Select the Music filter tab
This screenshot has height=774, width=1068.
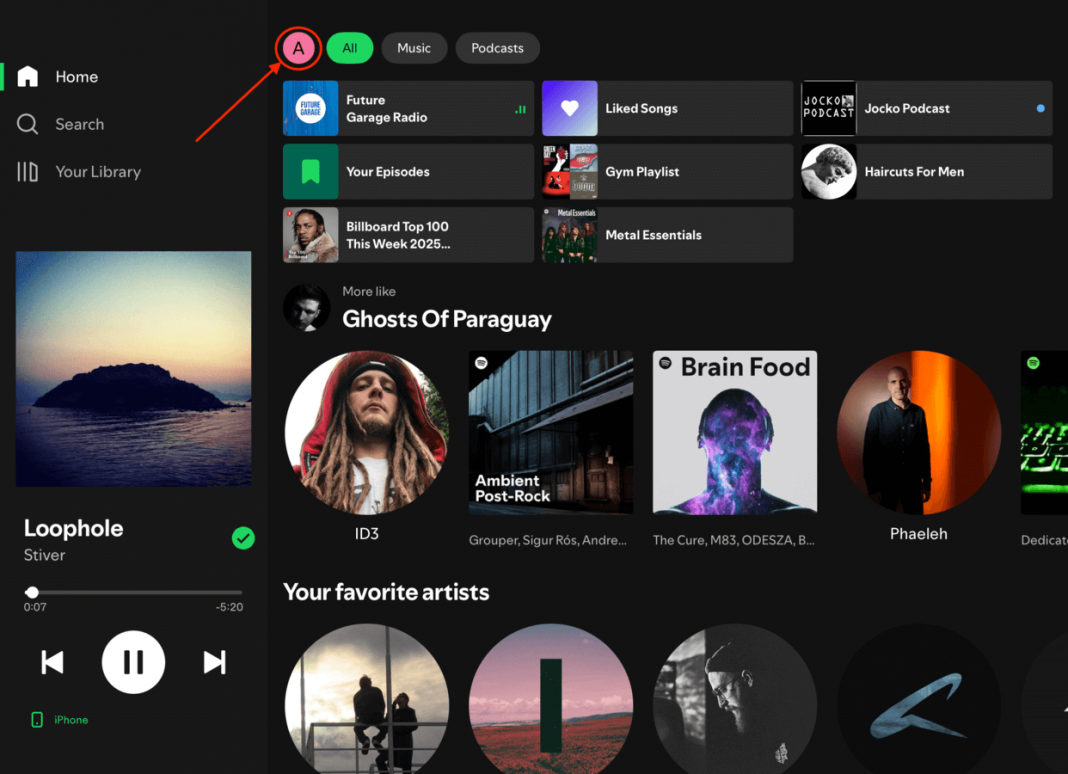coord(414,48)
